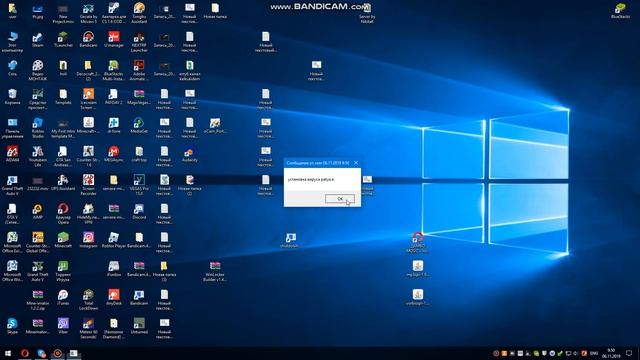
Task: Select the iFunbox shortcut
Action: pyautogui.click(x=113, y=269)
